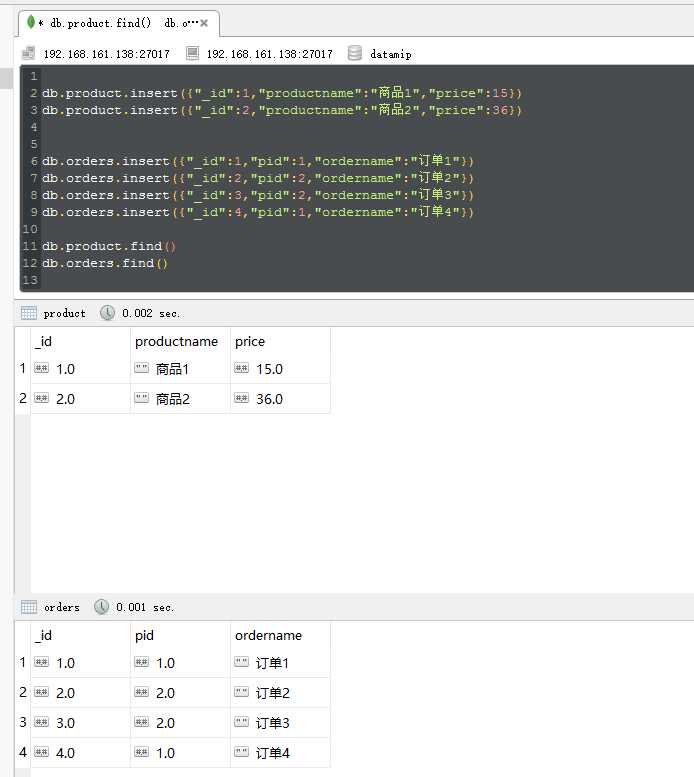Click the host computer icon before second address
This screenshot has height=777, width=694.
click(x=192, y=53)
